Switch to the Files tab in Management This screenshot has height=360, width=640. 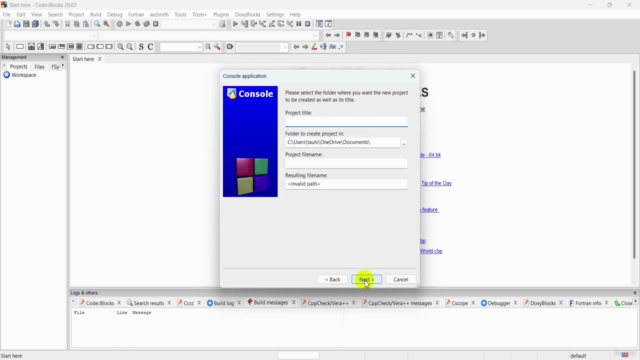(39, 67)
